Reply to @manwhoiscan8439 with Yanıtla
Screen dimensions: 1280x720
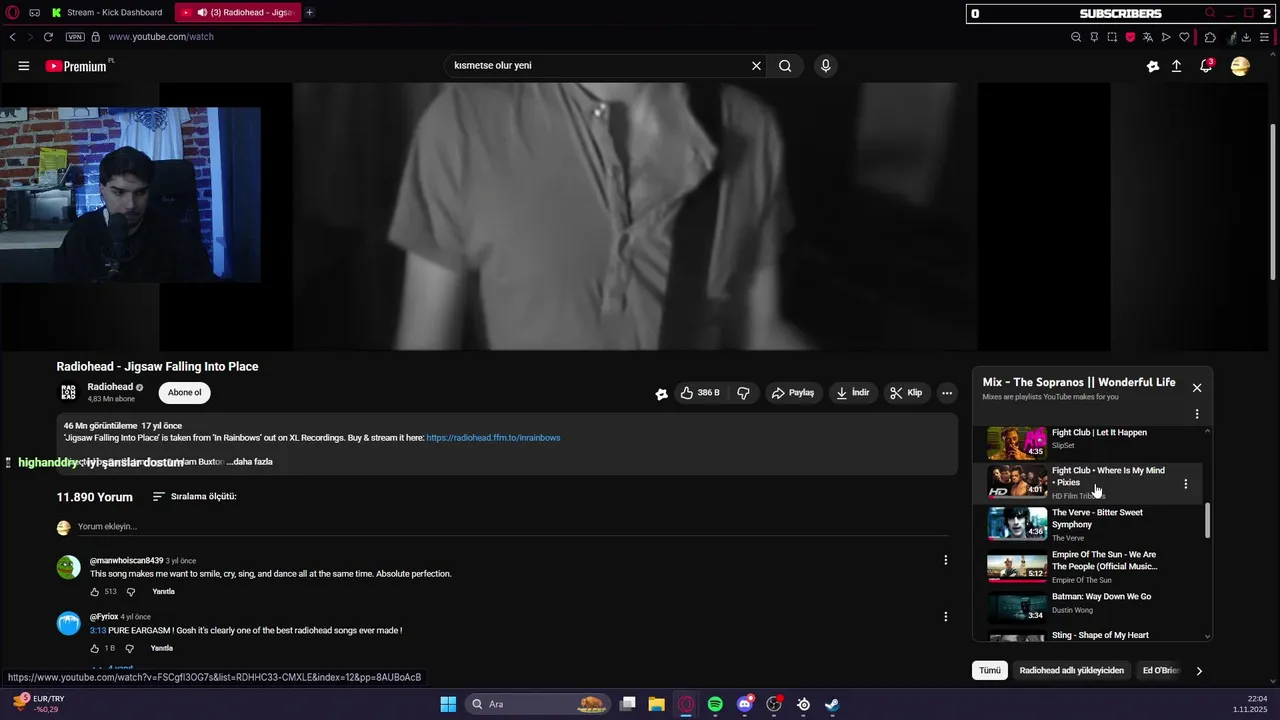[x=163, y=592]
